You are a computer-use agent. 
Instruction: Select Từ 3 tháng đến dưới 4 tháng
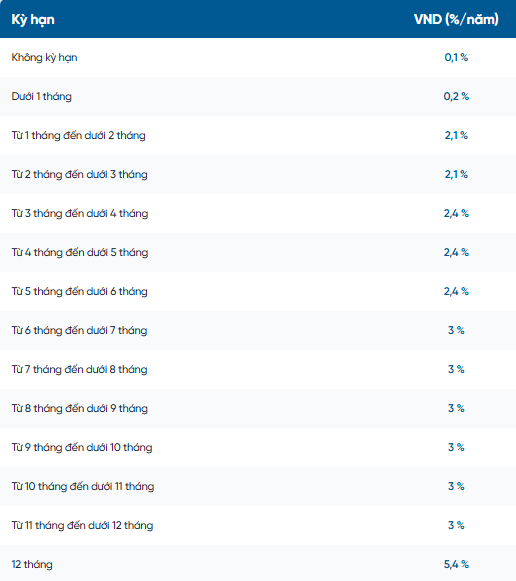tap(80, 213)
